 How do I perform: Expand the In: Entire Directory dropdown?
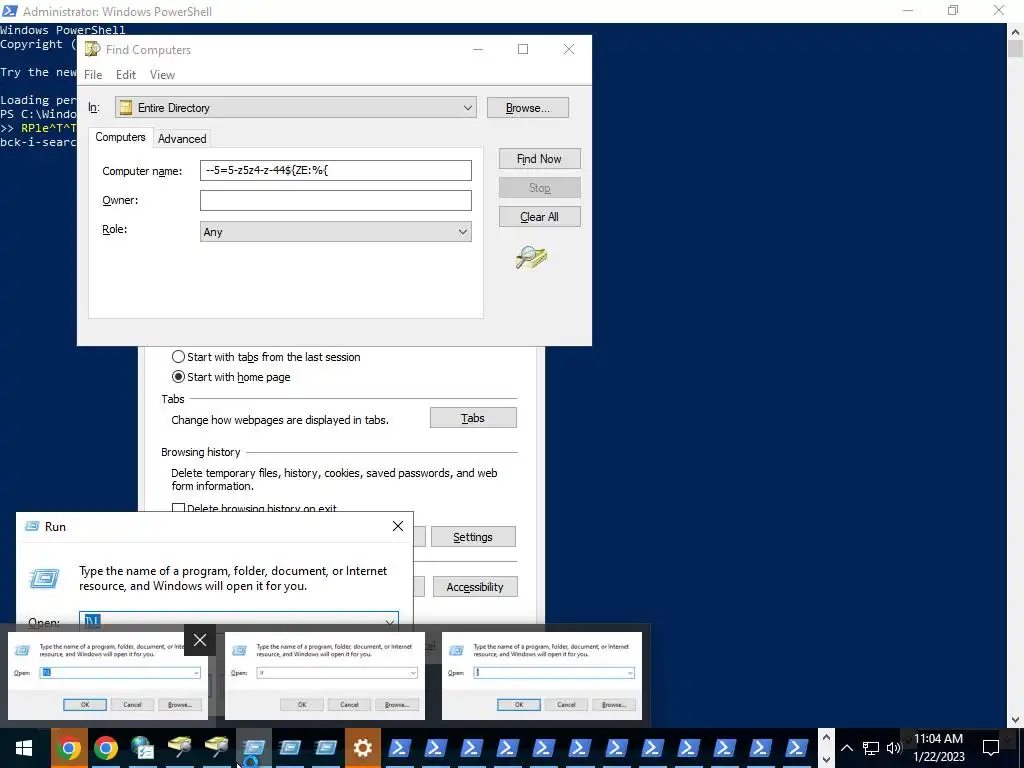468,108
